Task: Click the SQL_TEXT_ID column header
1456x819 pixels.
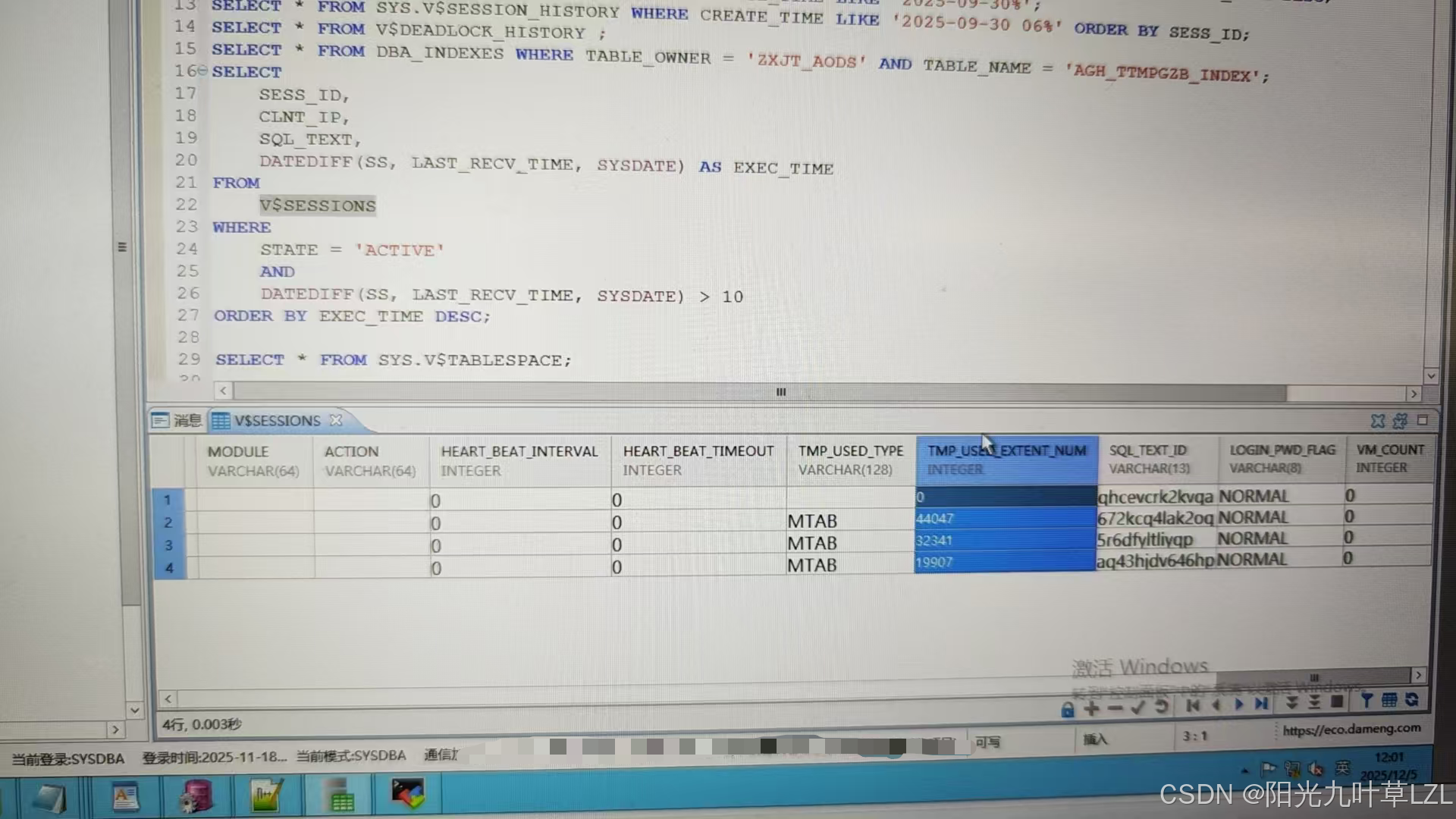Action: (x=1148, y=458)
